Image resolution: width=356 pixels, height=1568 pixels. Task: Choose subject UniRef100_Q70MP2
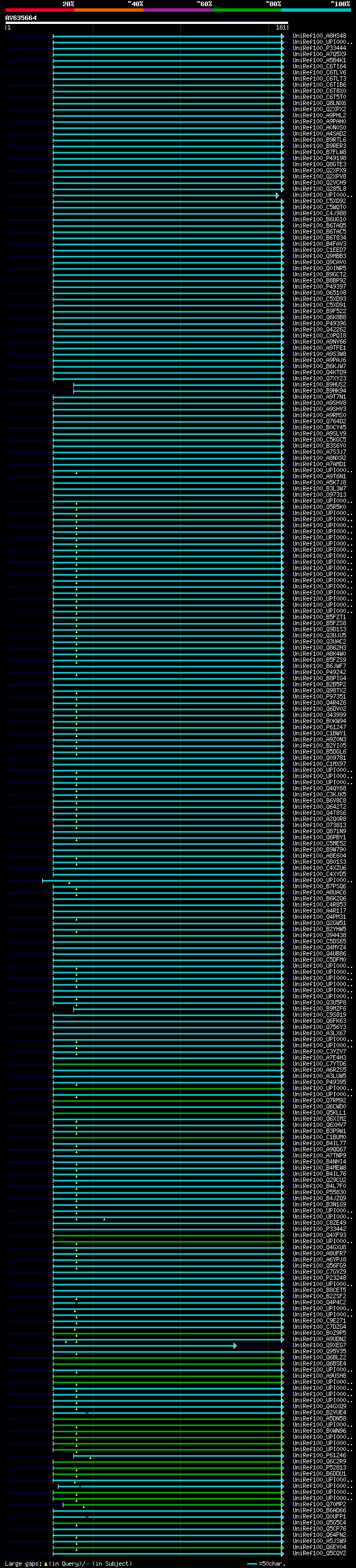319,1503
